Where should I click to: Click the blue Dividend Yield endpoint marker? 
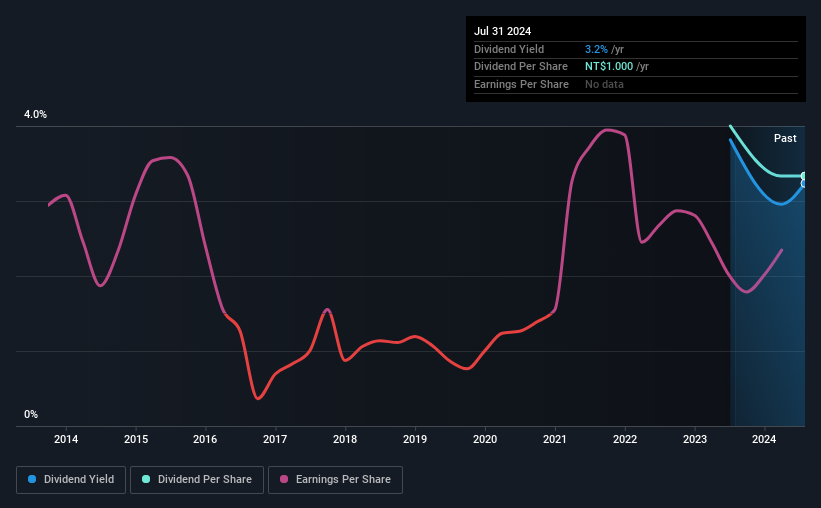803,183
